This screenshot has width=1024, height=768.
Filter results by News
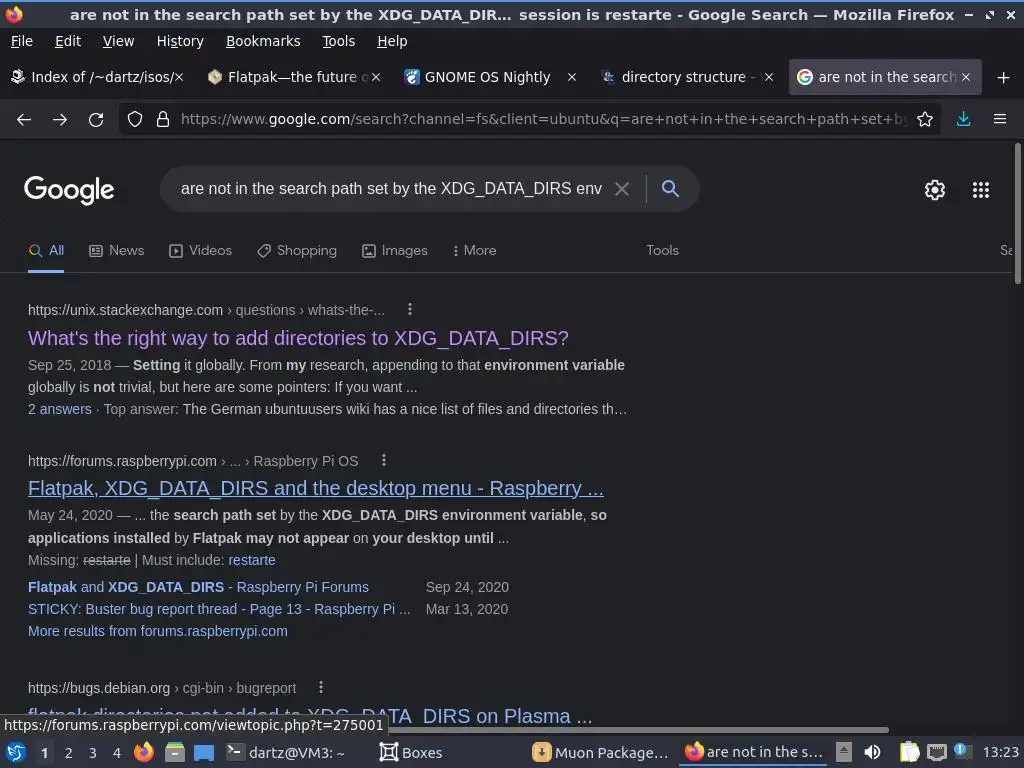116,251
